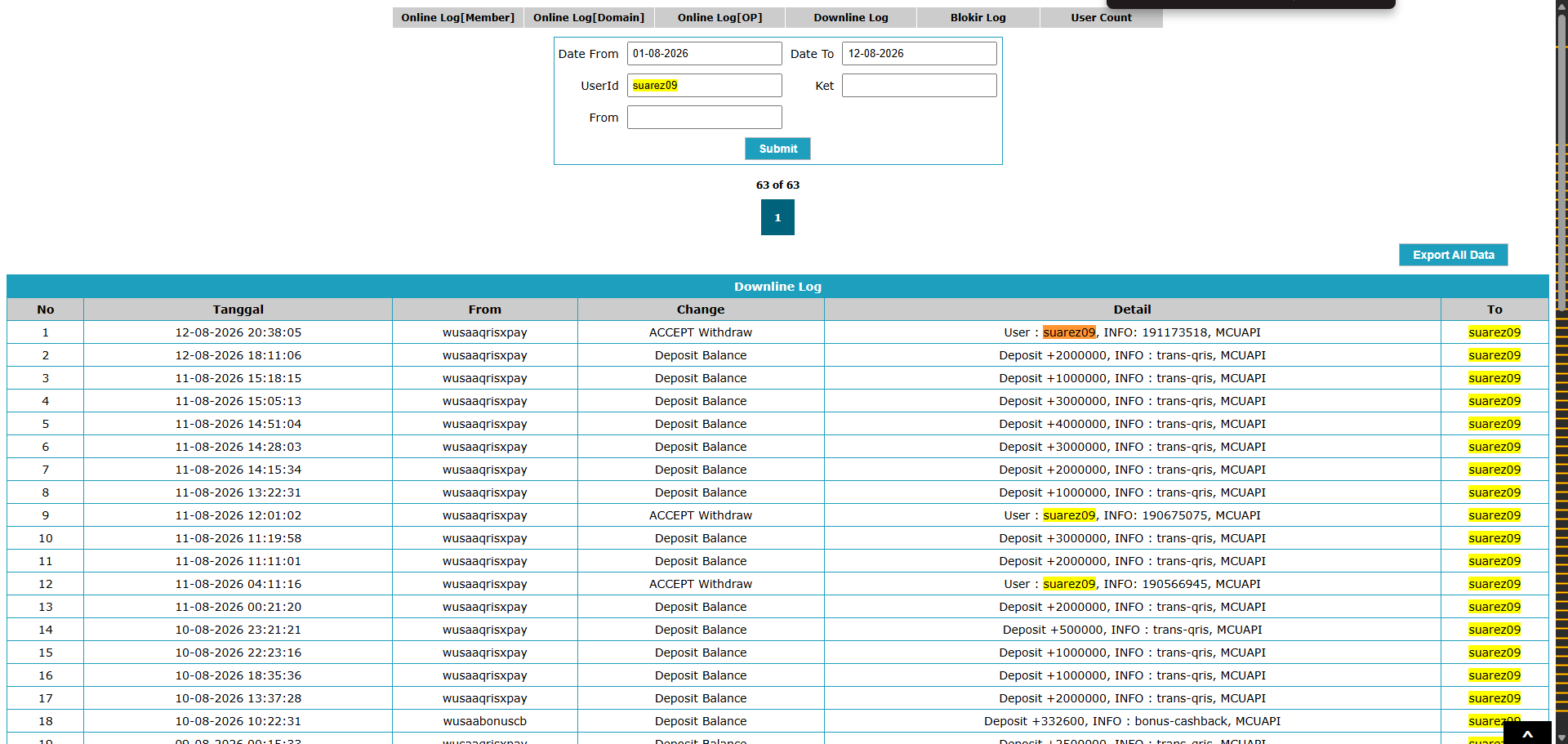Select page 1 in pagination
This screenshot has width=1568, height=744.
(777, 217)
